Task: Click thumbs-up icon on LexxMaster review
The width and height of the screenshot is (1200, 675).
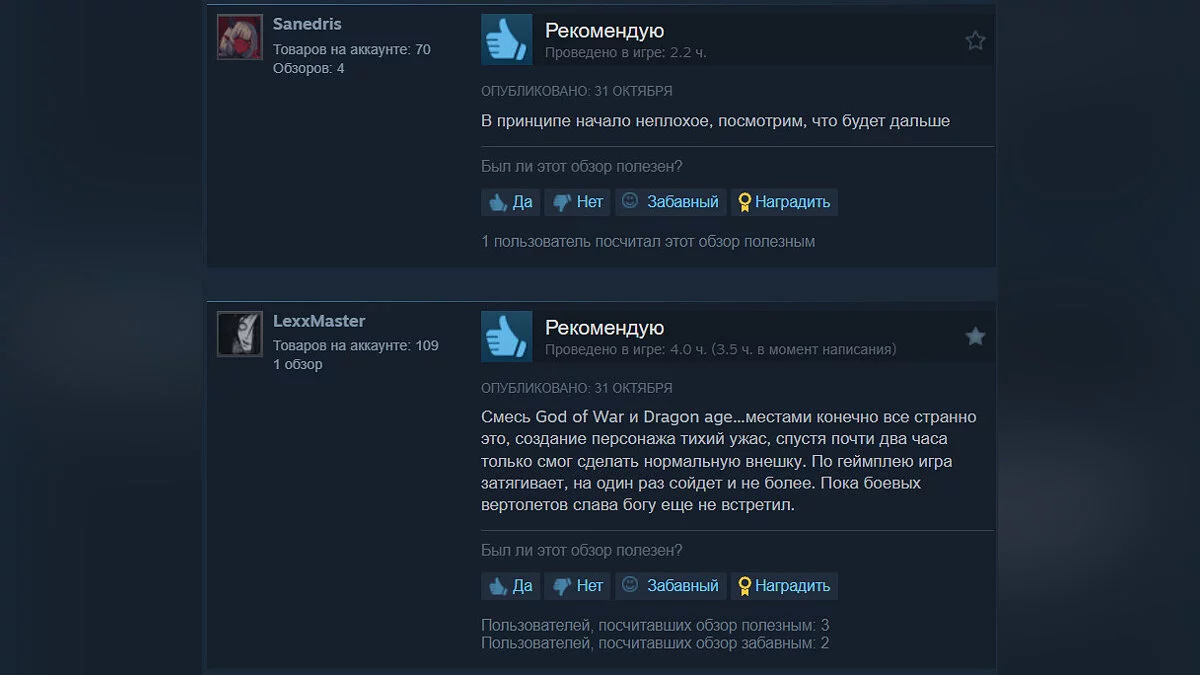Action: click(506, 336)
